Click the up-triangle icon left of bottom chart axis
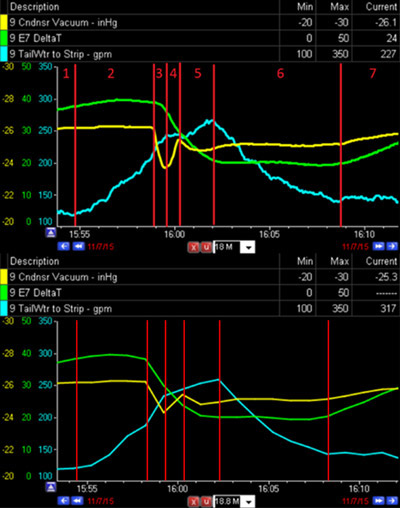This screenshot has height=508, width=400. pos(51,487)
